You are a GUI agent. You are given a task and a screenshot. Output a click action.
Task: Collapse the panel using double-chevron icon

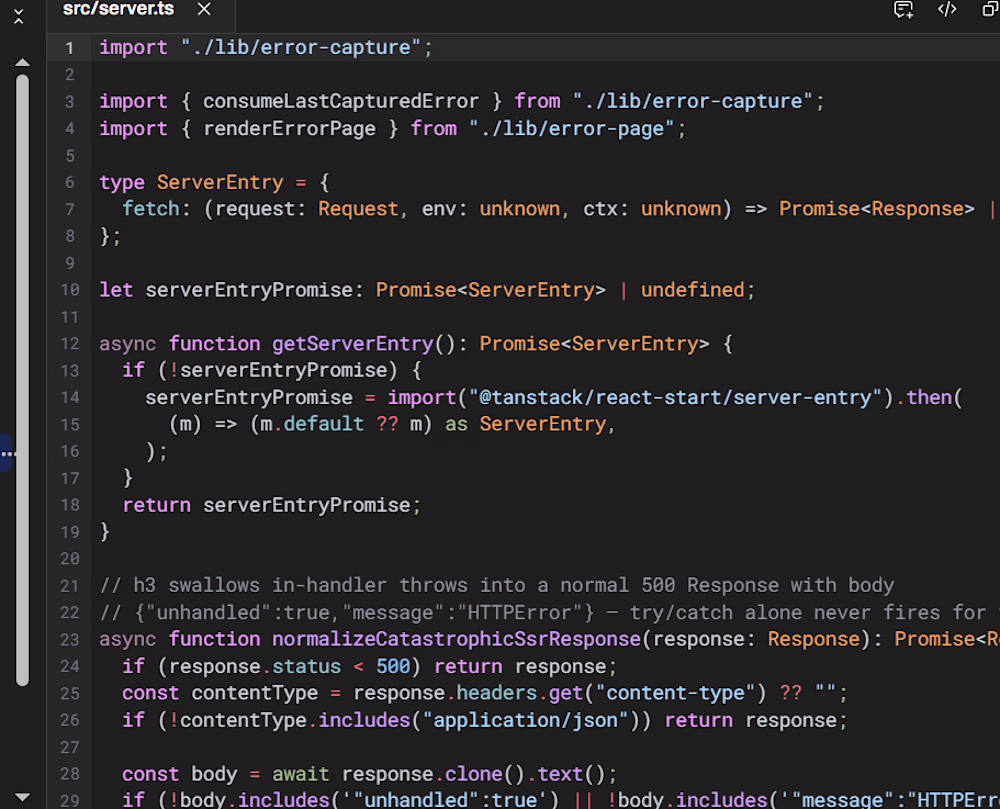click(x=19, y=17)
